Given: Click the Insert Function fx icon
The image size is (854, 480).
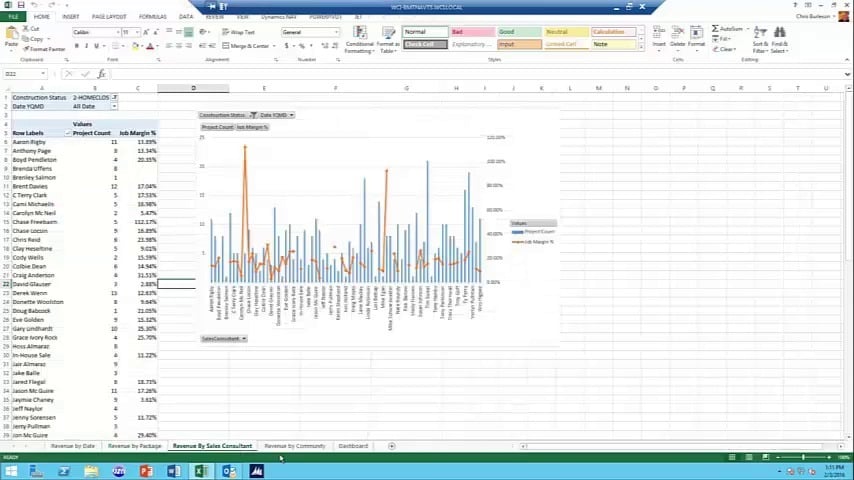Looking at the screenshot, I should click(101, 74).
